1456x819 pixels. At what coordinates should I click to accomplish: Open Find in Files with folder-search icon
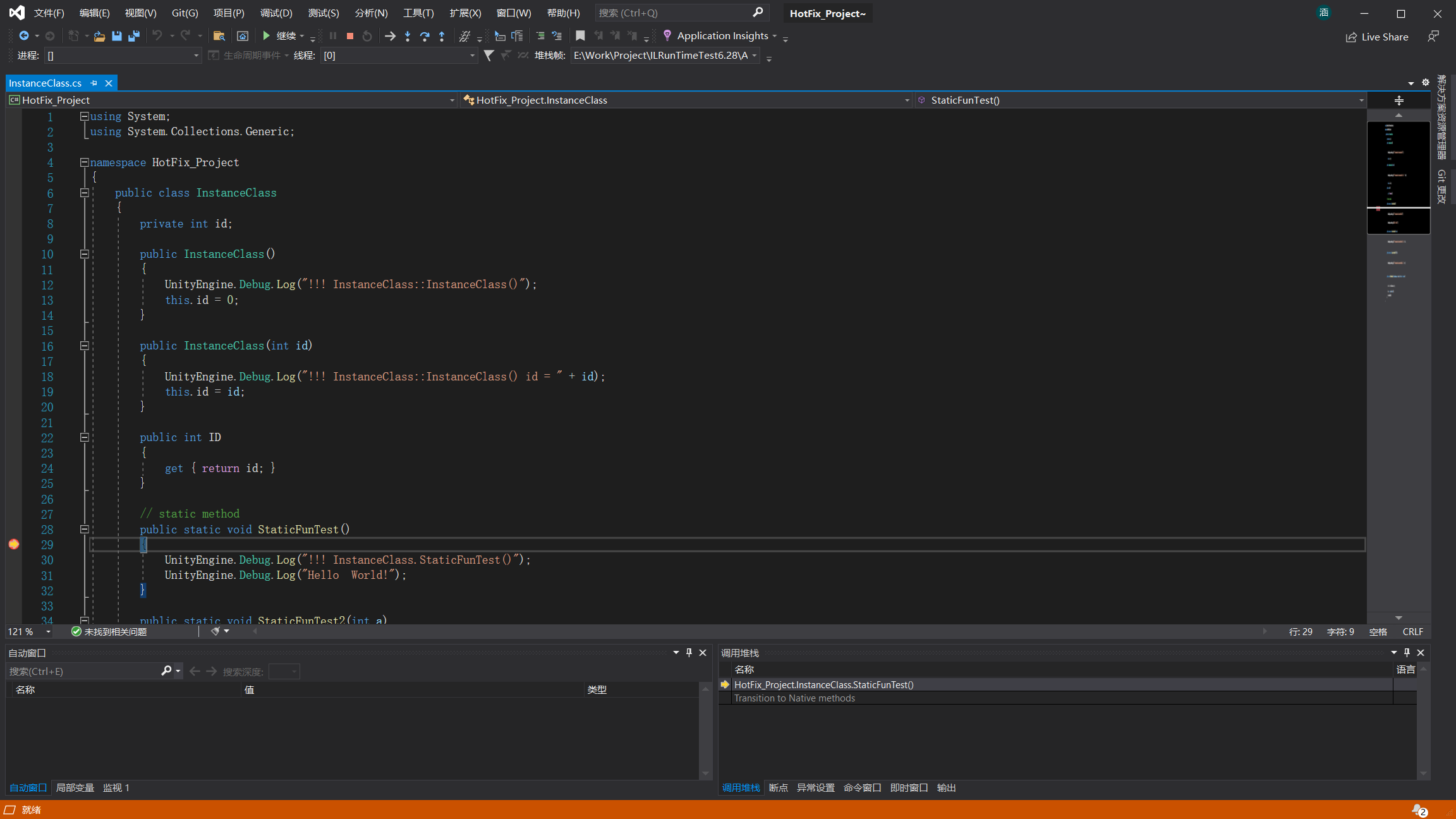tap(219, 36)
